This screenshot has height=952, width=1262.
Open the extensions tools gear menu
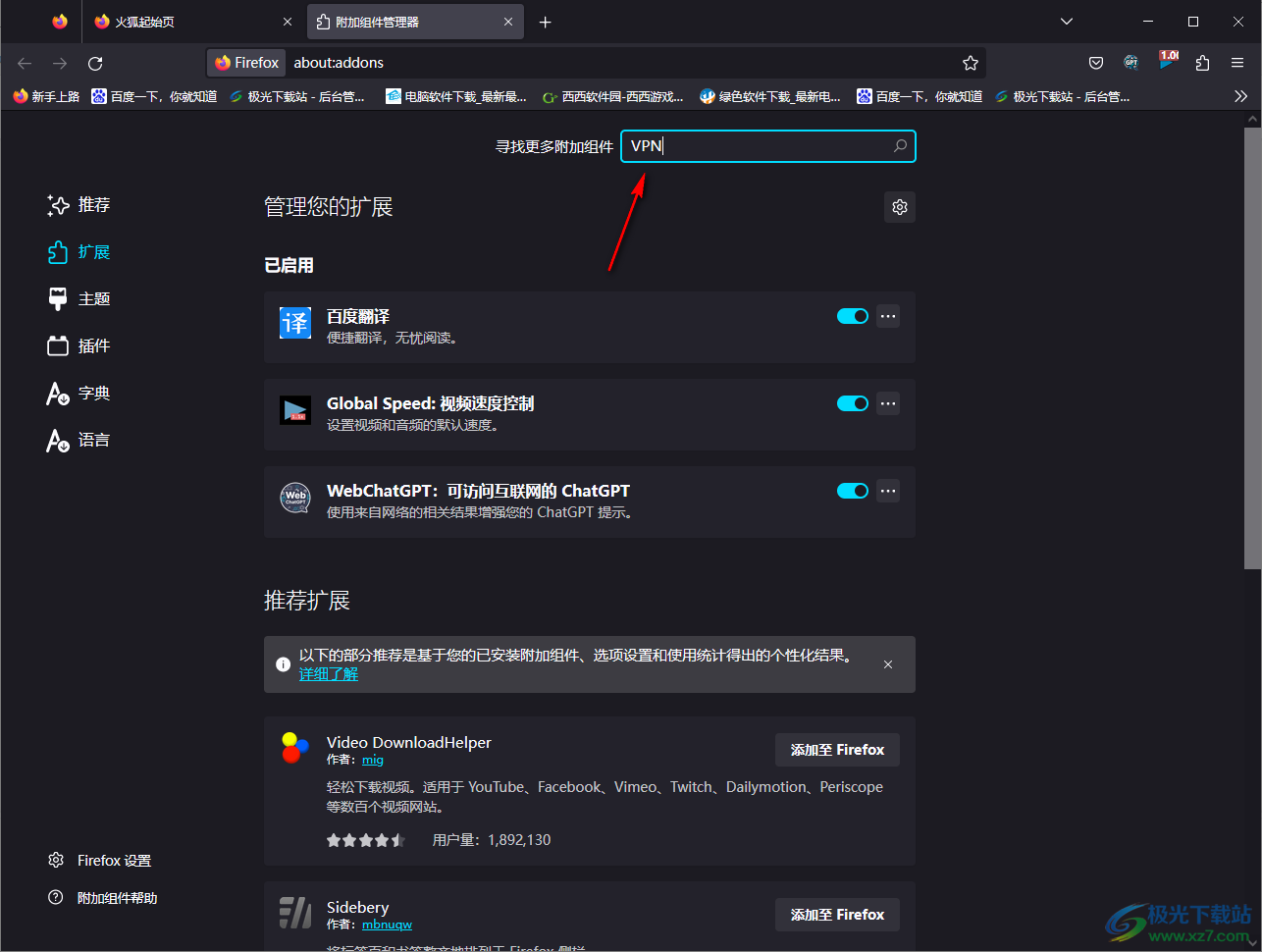point(900,207)
